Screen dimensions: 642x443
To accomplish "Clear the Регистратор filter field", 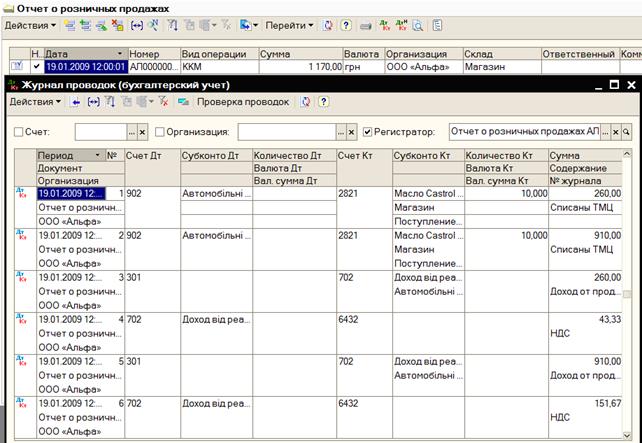I will [x=616, y=131].
